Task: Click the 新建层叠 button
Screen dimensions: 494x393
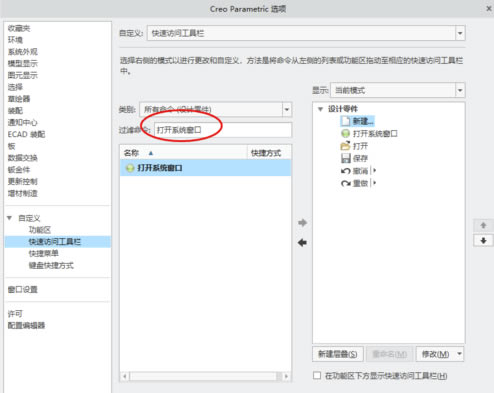Action: [x=337, y=354]
